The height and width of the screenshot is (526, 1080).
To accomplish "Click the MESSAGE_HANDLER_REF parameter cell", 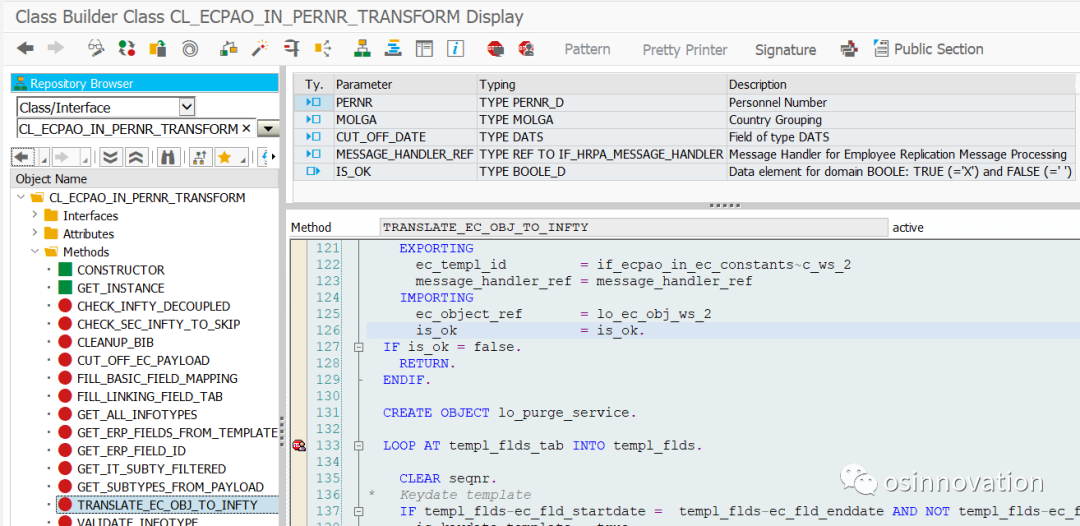I will coord(406,154).
